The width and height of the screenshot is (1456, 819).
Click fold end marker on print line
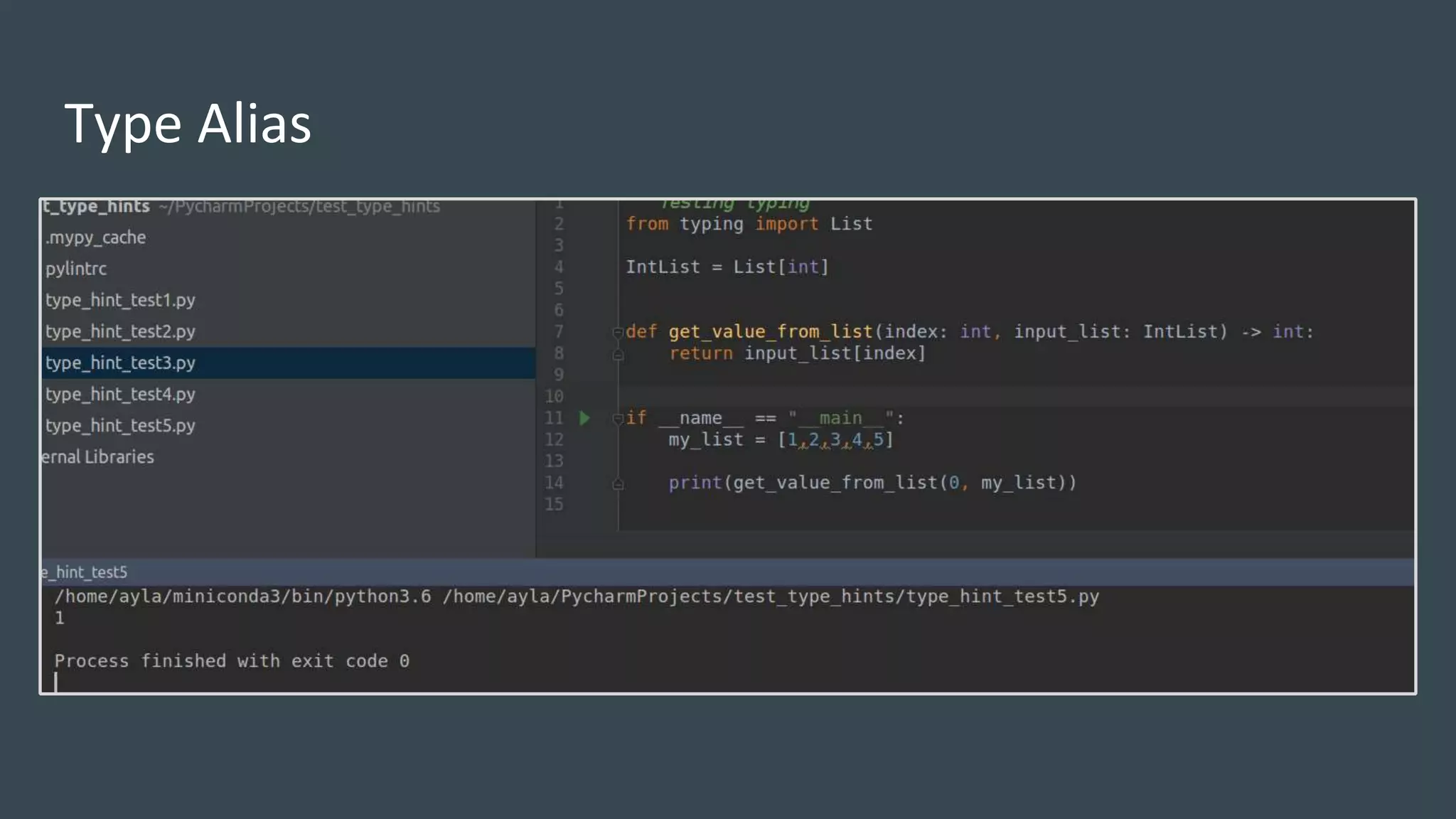click(618, 484)
